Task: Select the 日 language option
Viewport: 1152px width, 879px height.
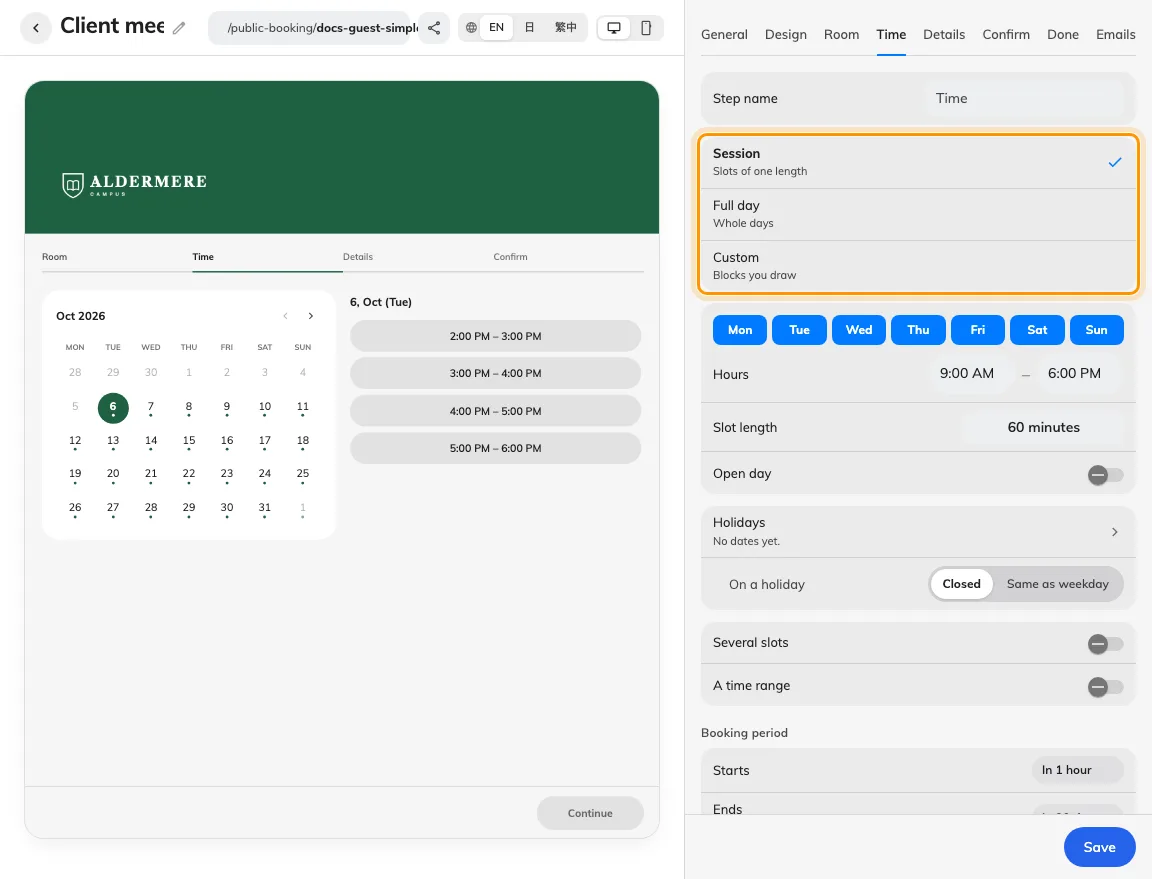Action: 529,28
